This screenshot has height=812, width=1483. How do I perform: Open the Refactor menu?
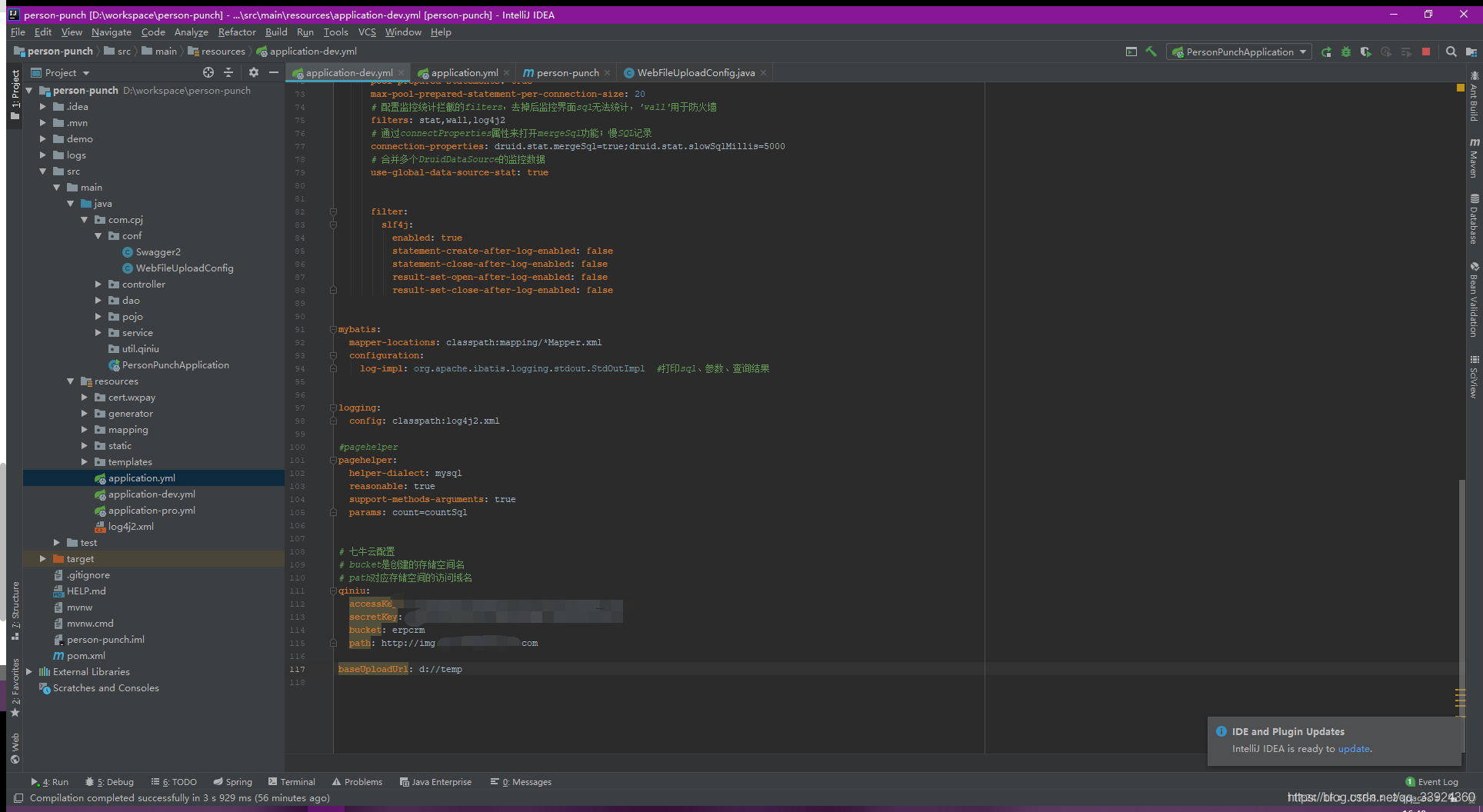237,32
